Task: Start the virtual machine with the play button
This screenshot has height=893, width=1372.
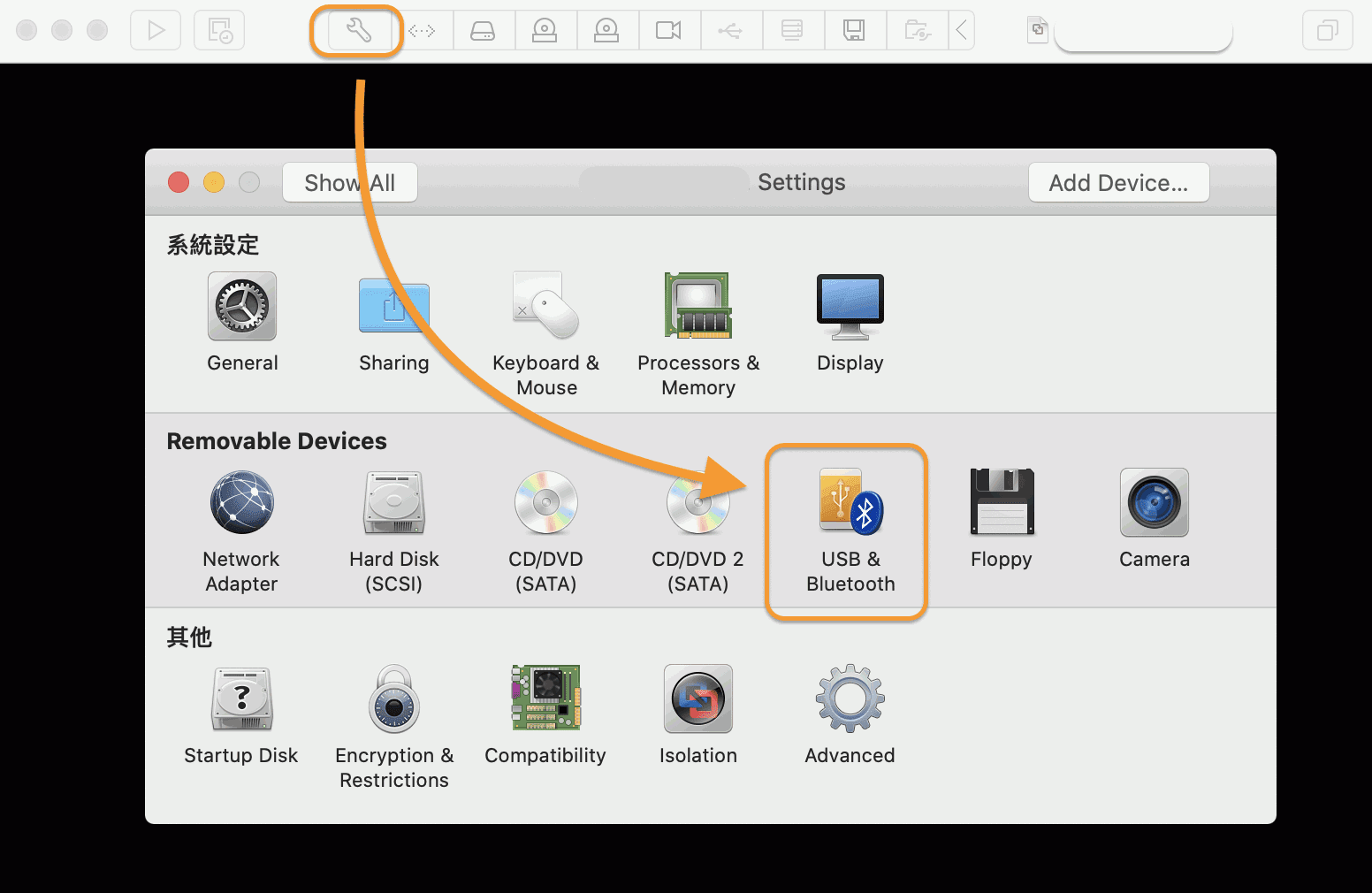Action: pos(155,29)
